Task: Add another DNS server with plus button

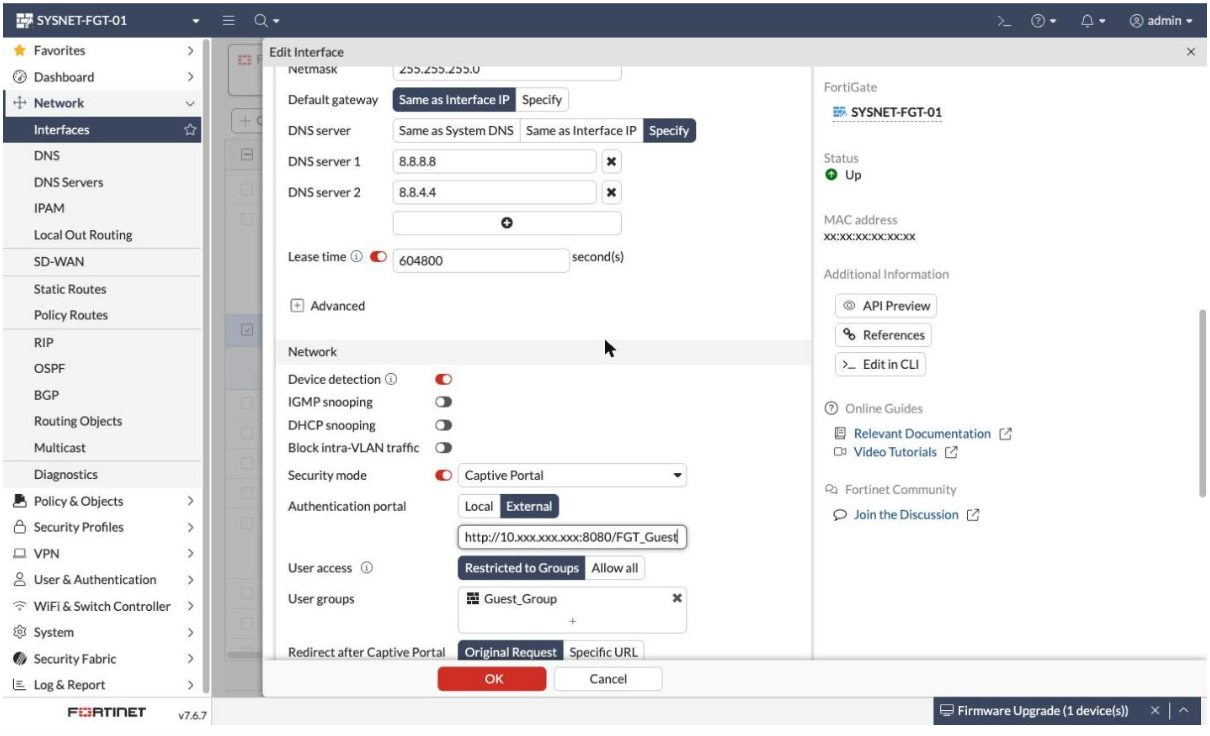Action: click(x=507, y=223)
